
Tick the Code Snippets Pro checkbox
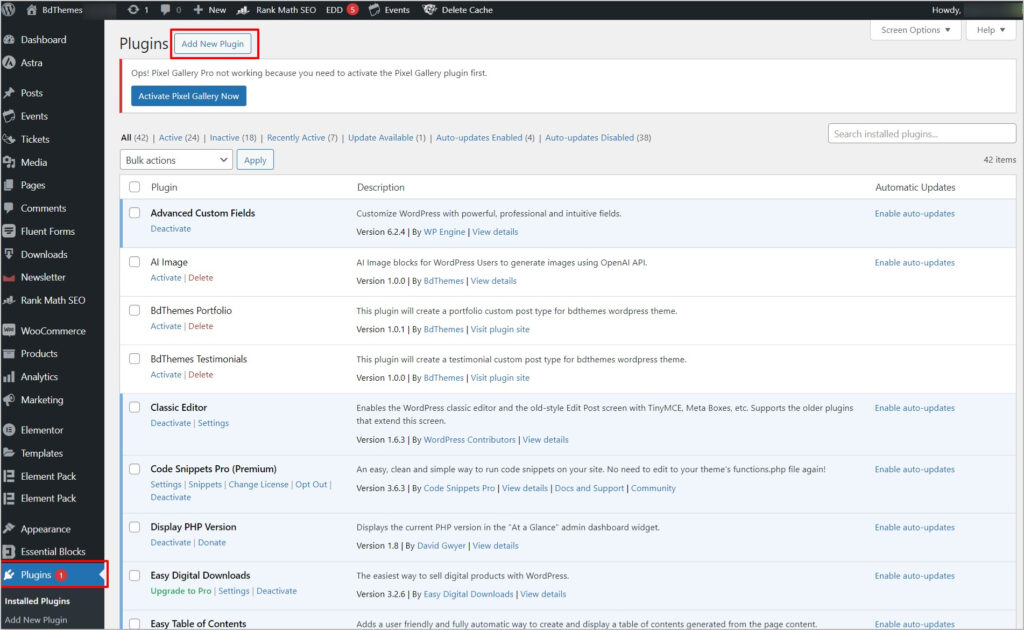click(x=135, y=469)
